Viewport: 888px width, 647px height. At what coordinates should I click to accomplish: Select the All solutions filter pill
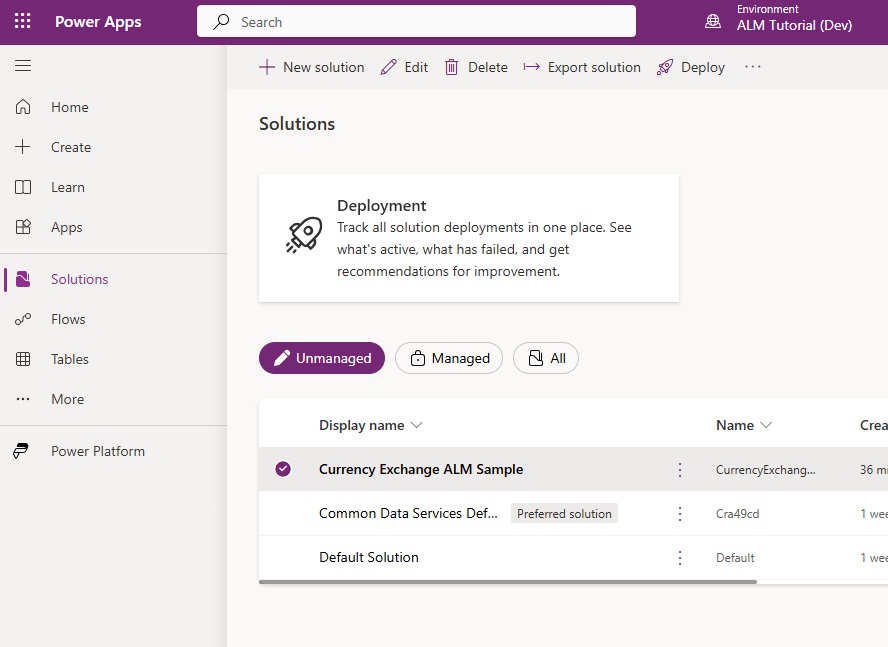545,358
